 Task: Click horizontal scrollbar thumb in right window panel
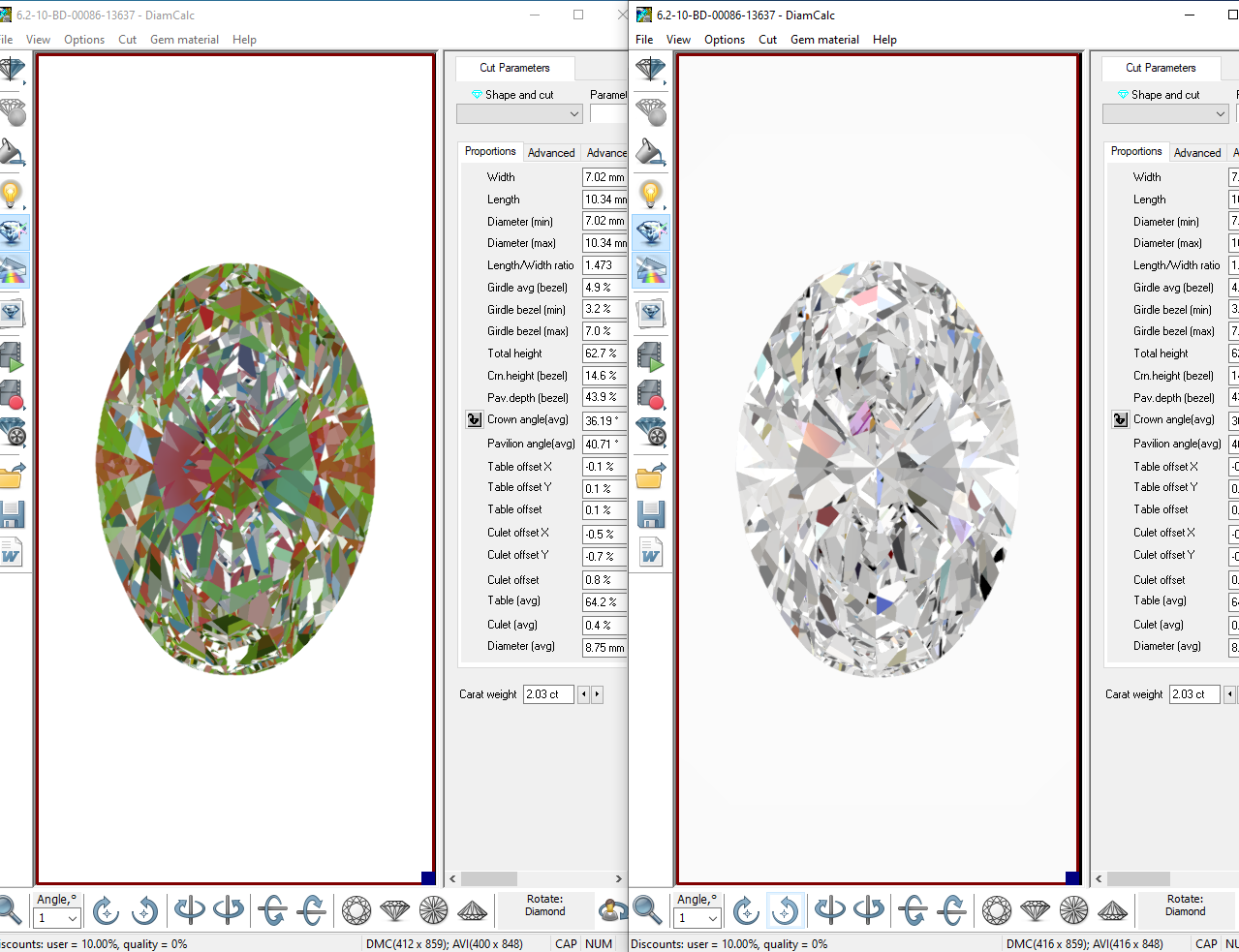point(1137,878)
